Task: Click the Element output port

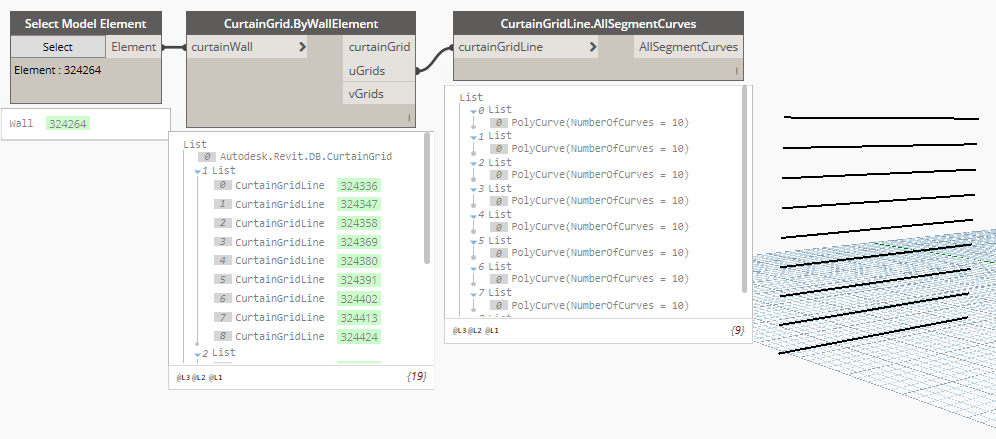Action: point(133,47)
